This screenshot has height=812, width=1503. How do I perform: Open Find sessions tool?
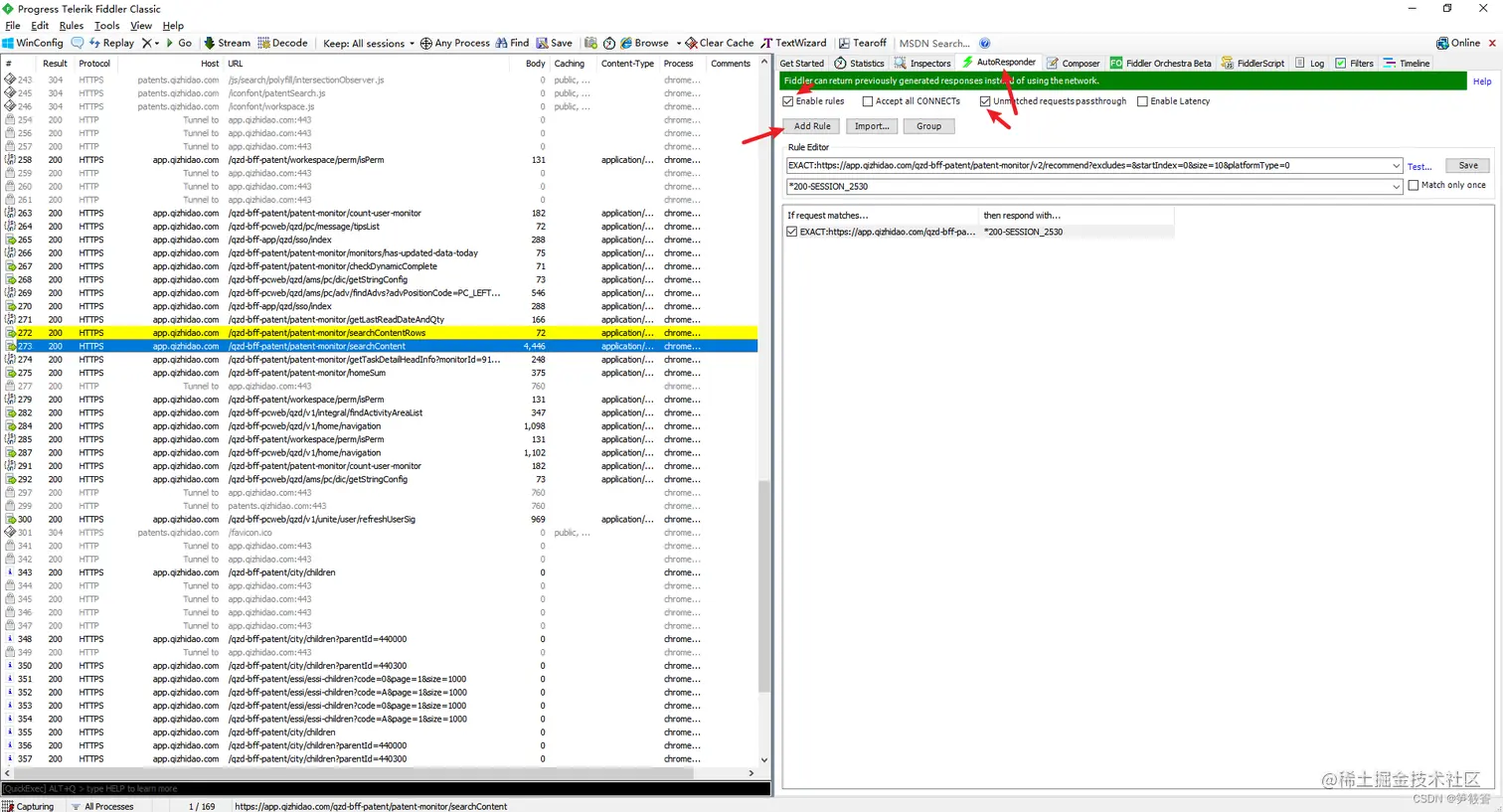[512, 43]
